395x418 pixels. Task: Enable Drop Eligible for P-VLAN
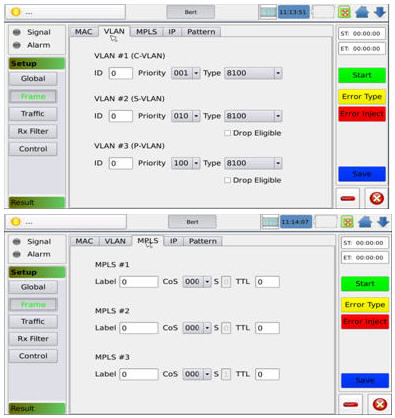[x=228, y=180]
